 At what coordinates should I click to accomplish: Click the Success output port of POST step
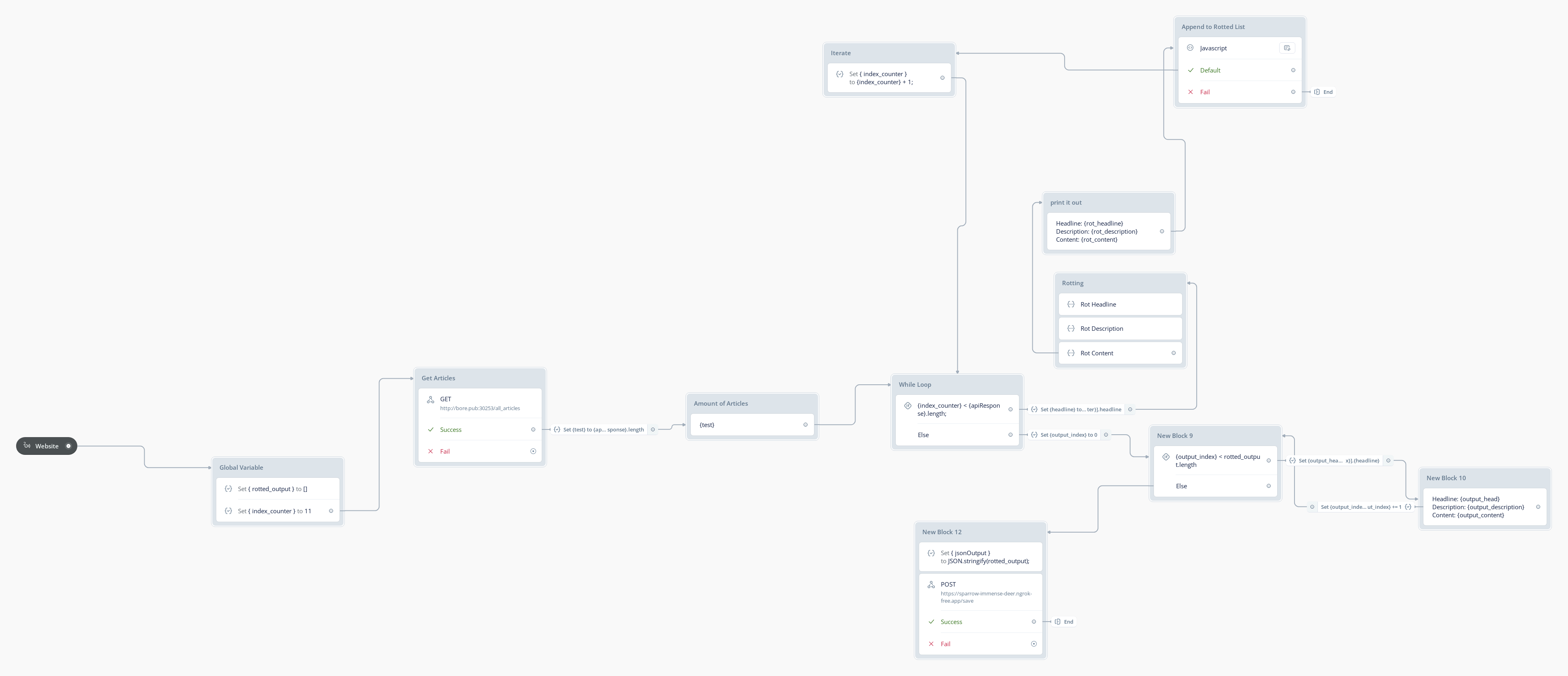1034,622
